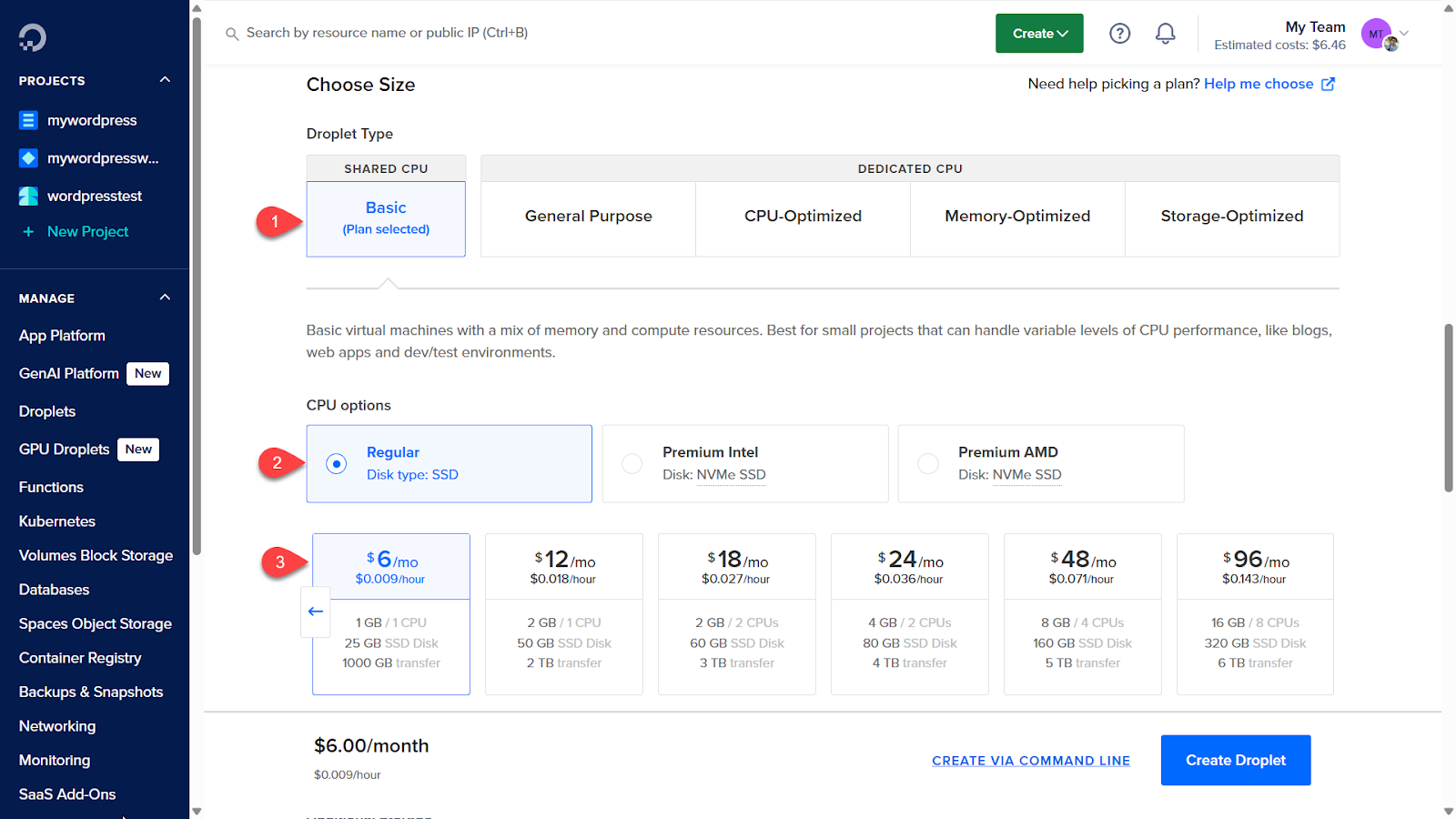This screenshot has height=819, width=1456.
Task: Choose the $6/mo plan card
Action: pyautogui.click(x=391, y=614)
